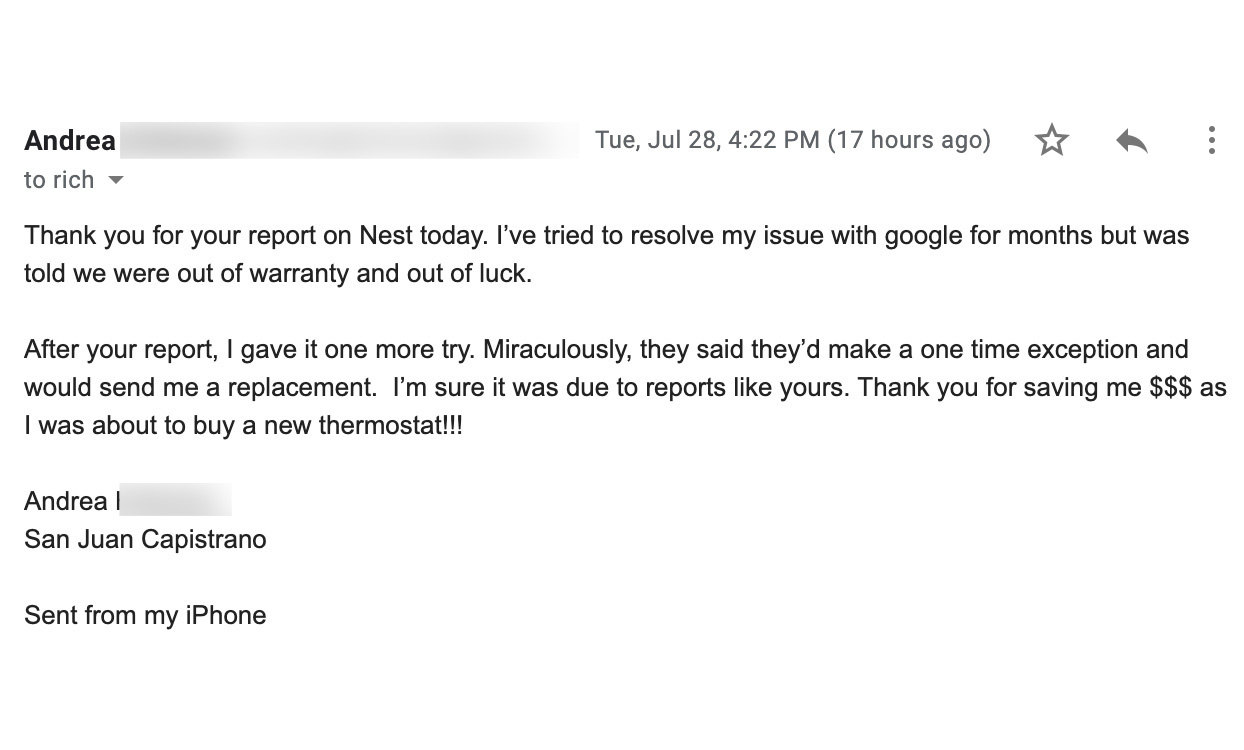Click the "Sent from my iPhone" footer

click(145, 615)
